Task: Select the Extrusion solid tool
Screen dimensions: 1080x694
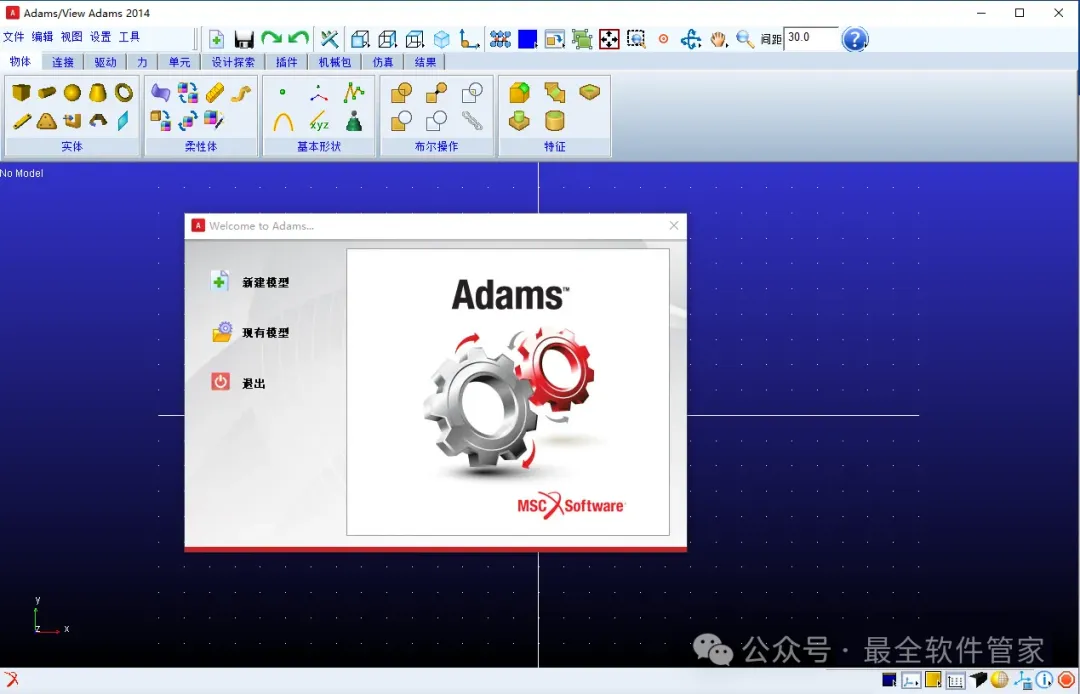Action: click(x=72, y=122)
